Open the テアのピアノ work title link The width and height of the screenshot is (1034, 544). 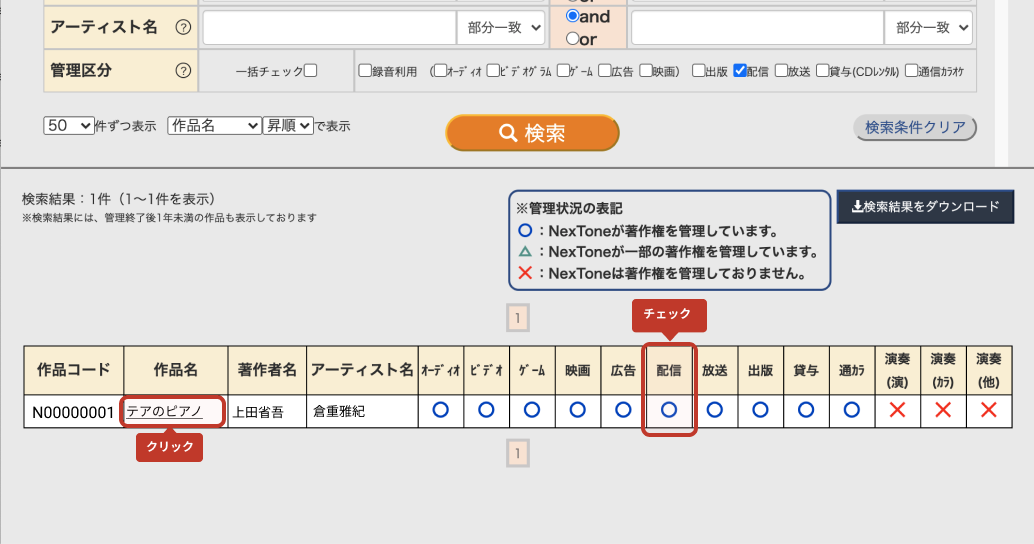pyautogui.click(x=164, y=411)
